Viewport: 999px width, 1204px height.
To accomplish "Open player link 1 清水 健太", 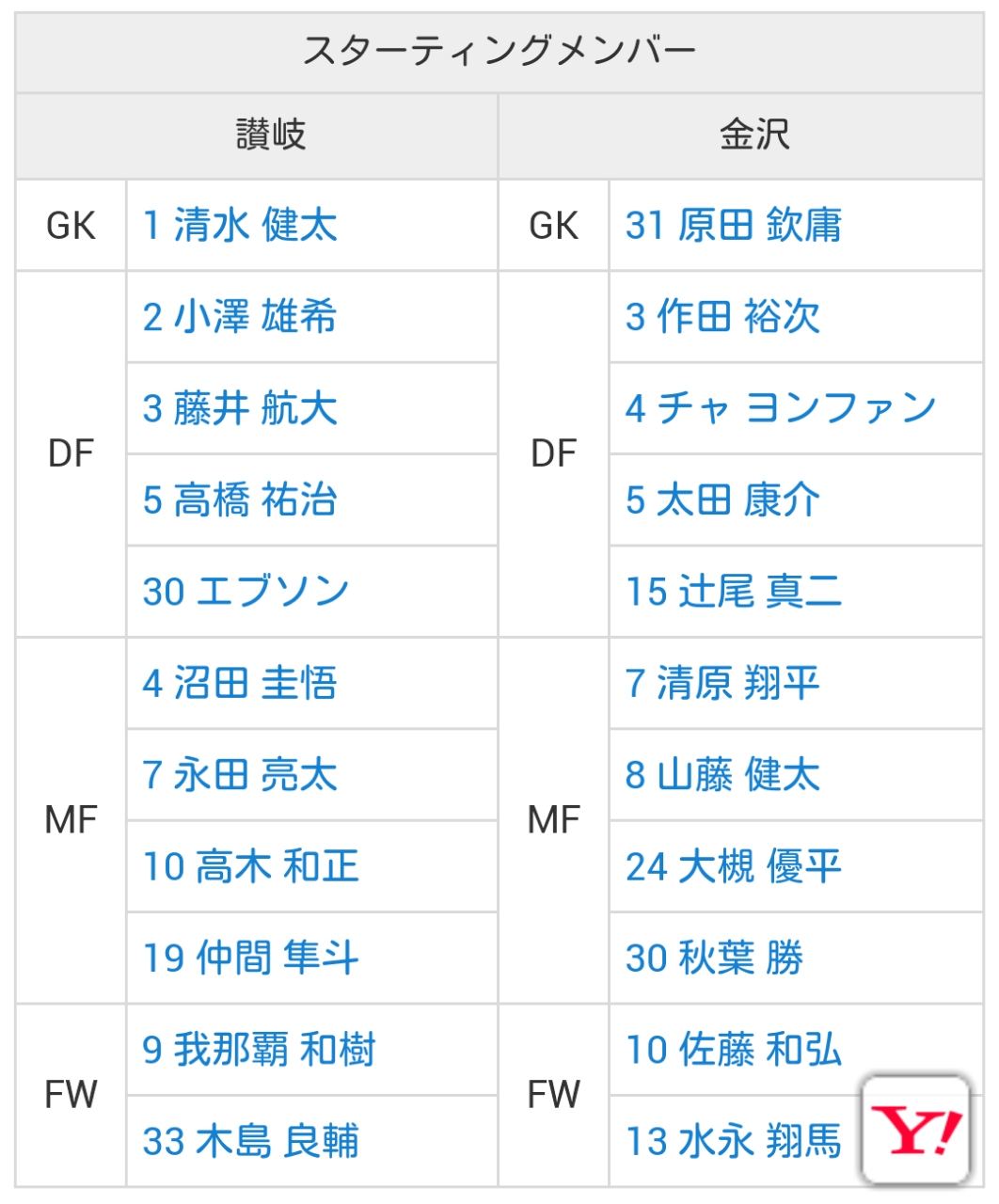I will pyautogui.click(x=240, y=226).
